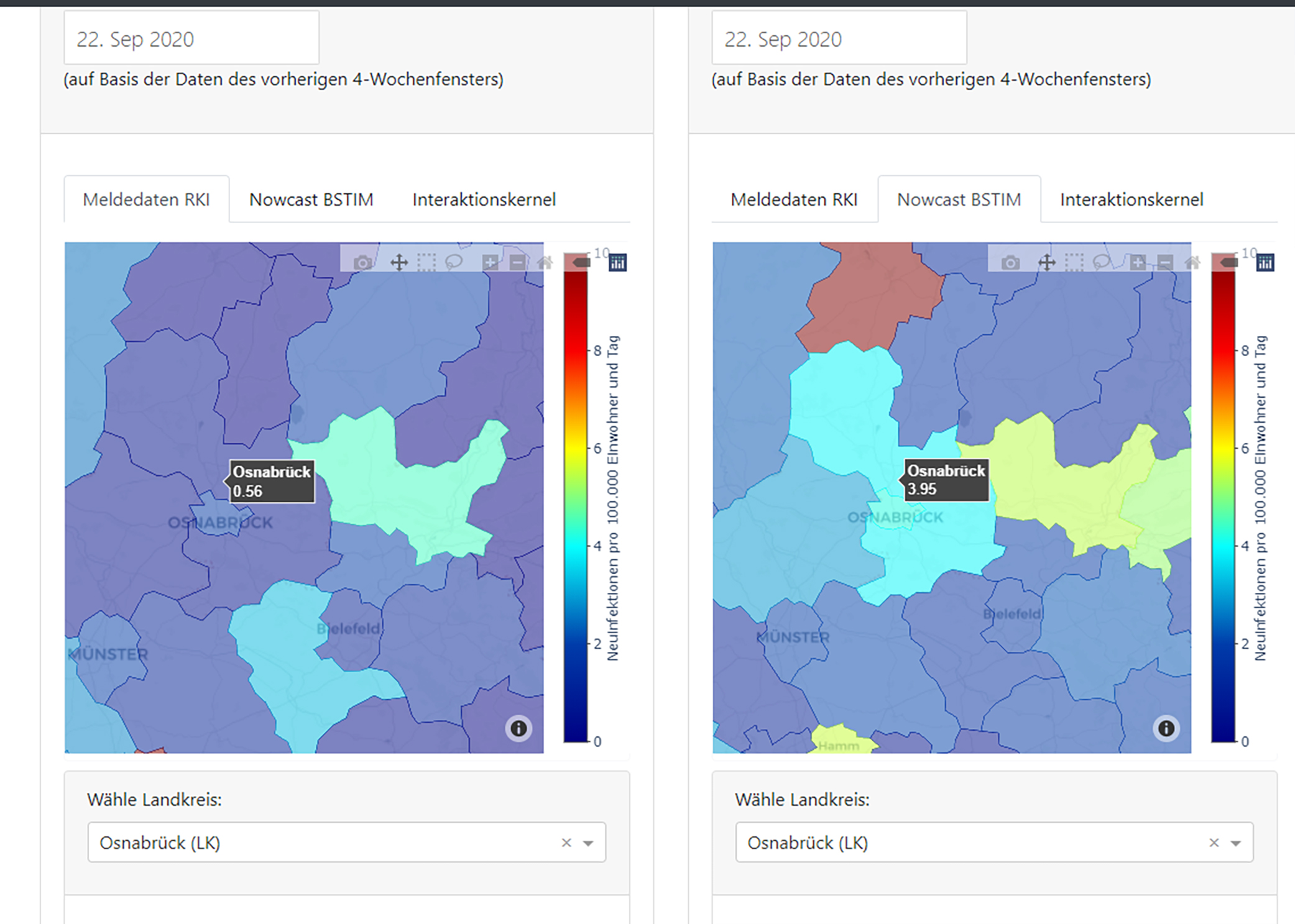Open right panel Meldedaten RKI tab

(794, 199)
